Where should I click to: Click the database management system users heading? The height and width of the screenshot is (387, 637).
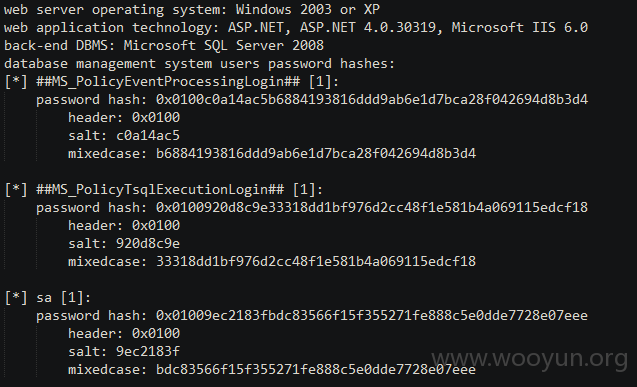199,64
